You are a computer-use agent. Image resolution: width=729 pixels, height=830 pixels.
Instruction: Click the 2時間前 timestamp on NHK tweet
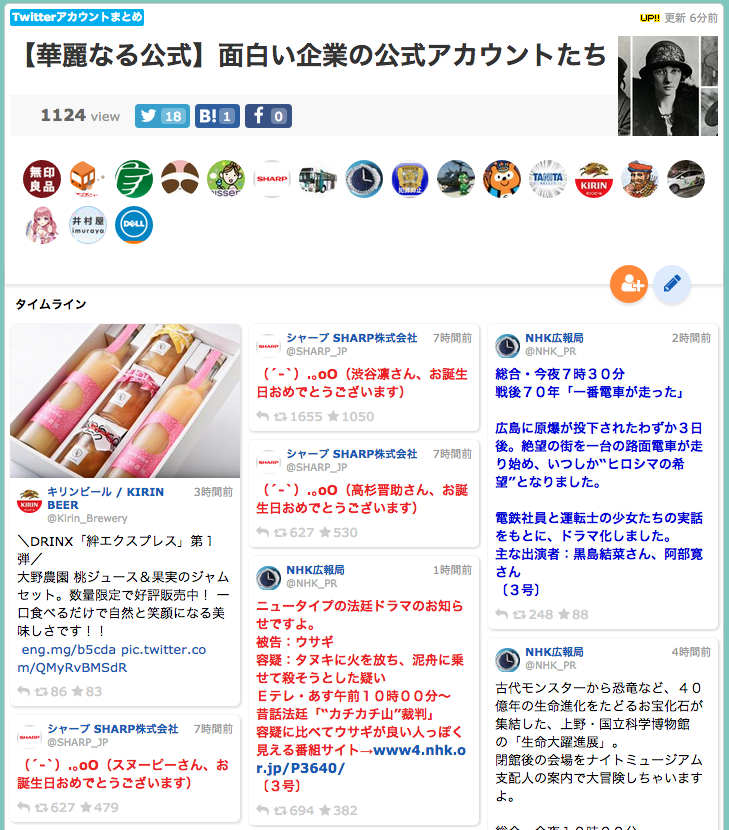click(x=691, y=338)
